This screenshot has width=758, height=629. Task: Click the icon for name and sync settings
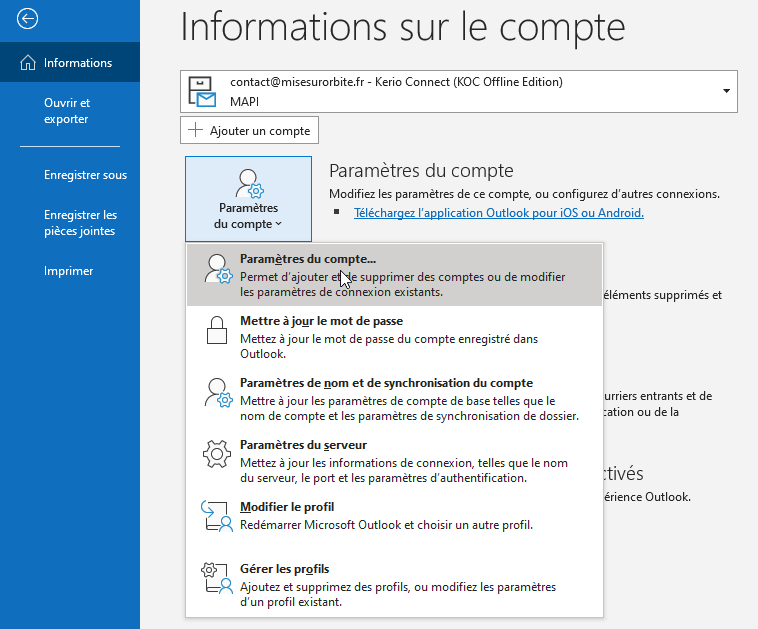[x=217, y=394]
